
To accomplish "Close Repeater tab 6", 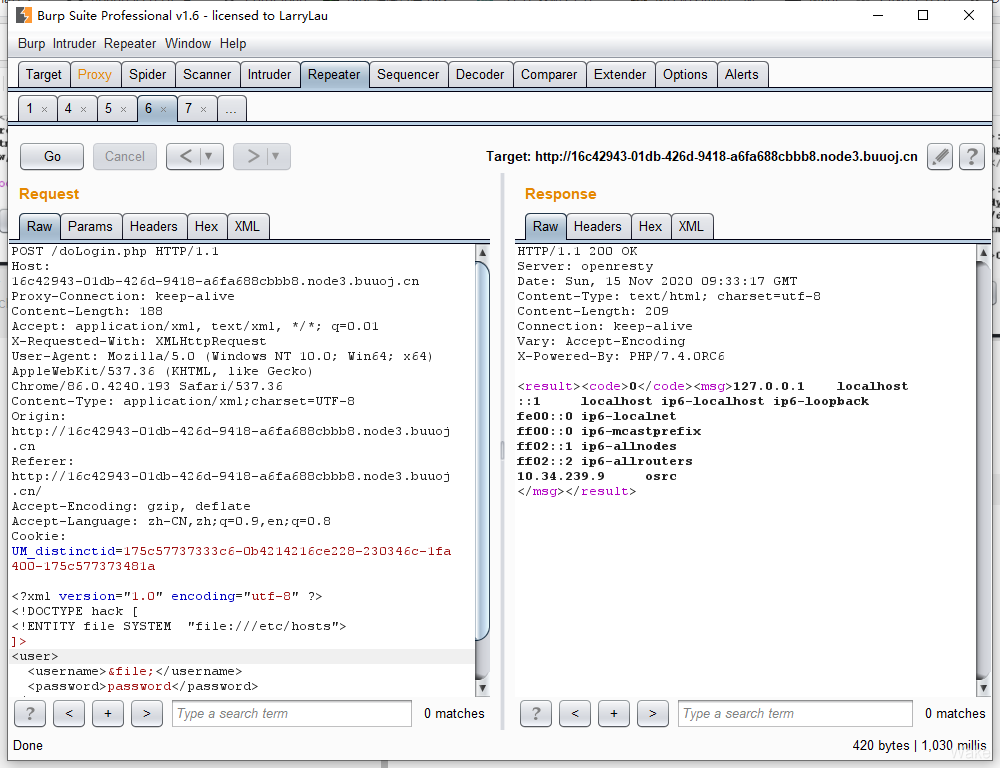I will (x=164, y=110).
